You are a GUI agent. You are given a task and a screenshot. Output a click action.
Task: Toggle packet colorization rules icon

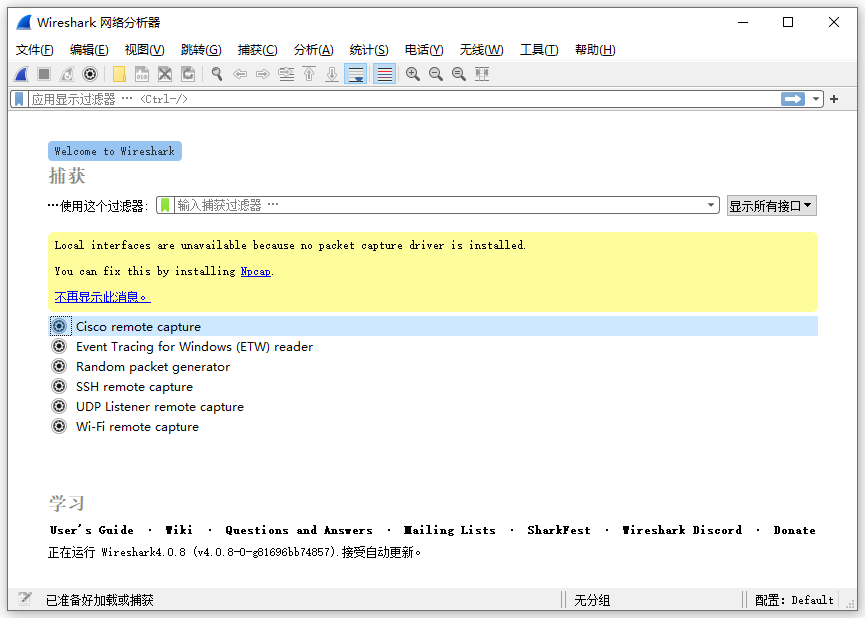(x=385, y=74)
